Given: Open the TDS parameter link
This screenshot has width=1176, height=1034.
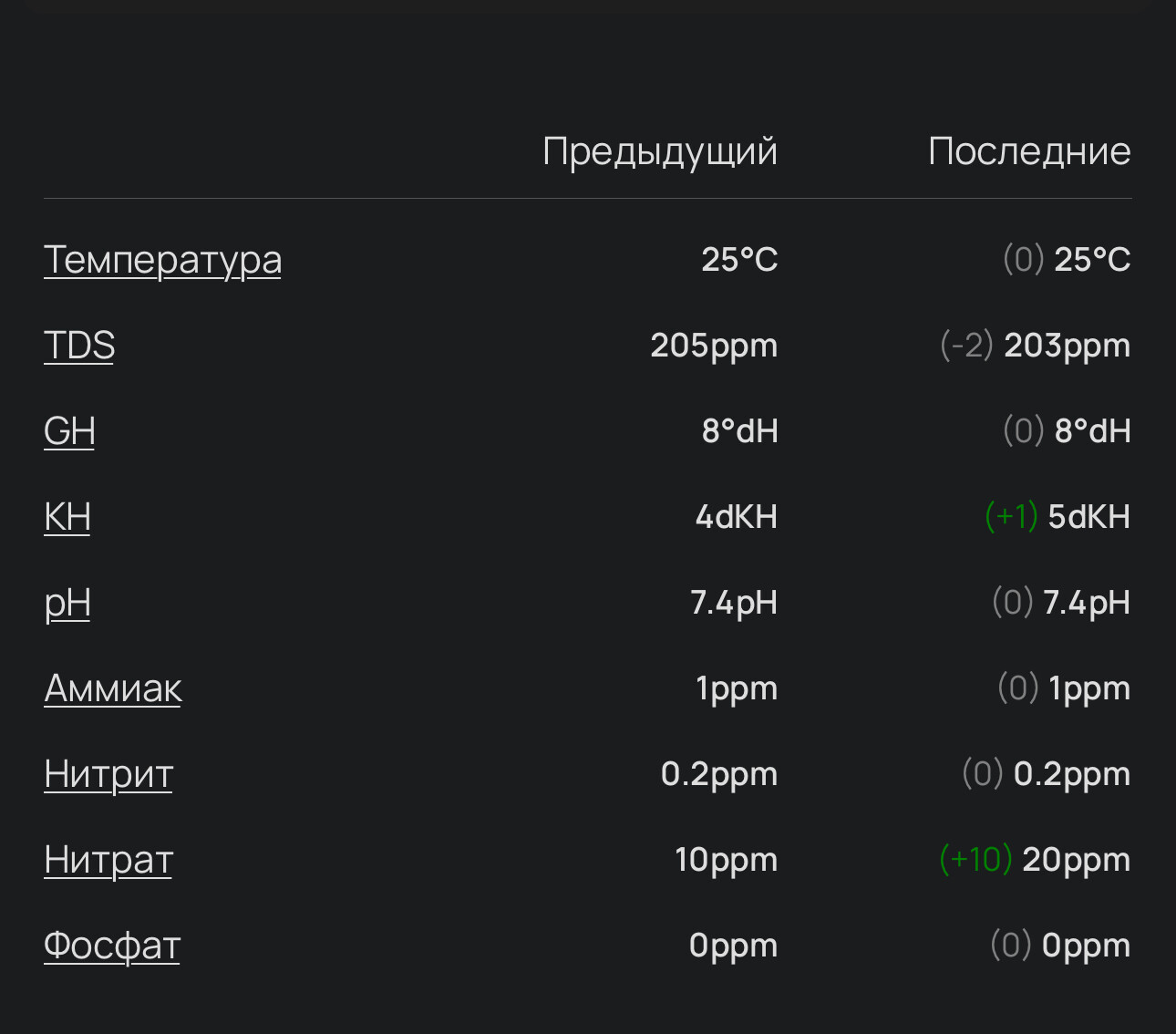Looking at the screenshot, I should pos(79,346).
